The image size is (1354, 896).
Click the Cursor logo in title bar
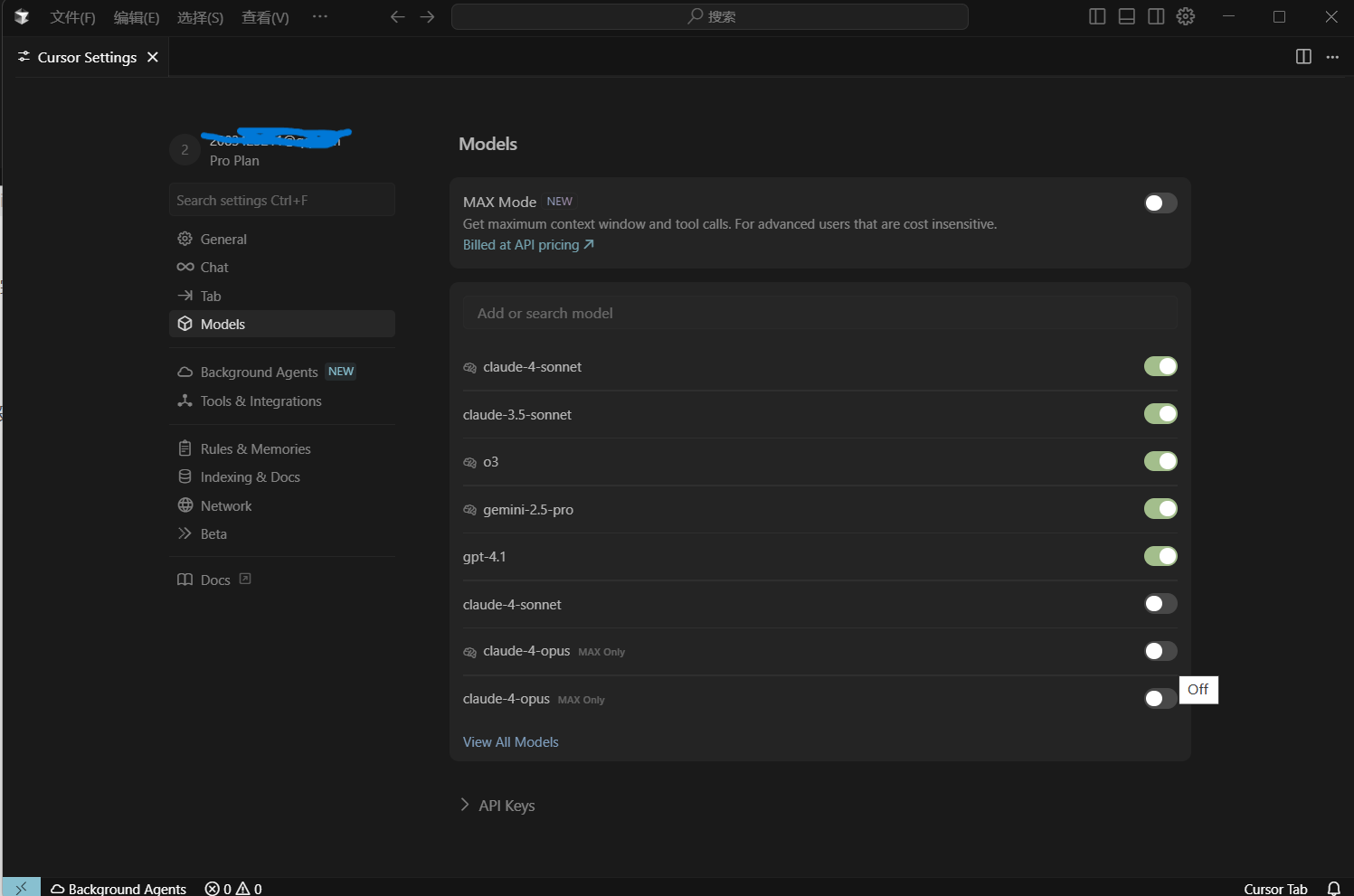pos(22,16)
